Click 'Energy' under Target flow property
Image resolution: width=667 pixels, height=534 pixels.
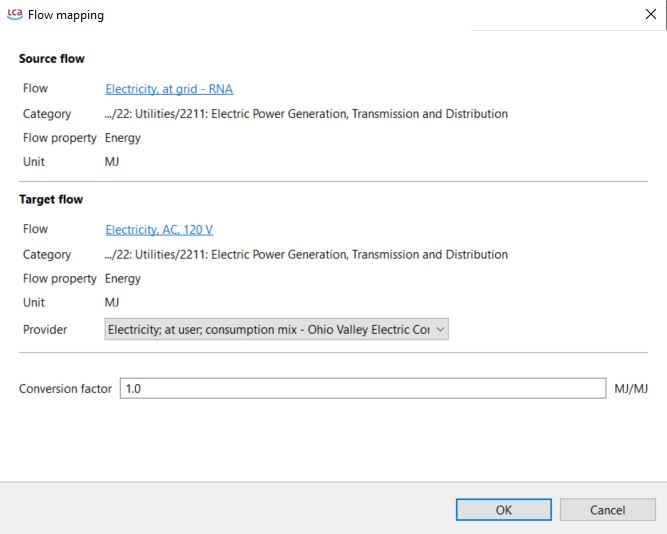(123, 279)
